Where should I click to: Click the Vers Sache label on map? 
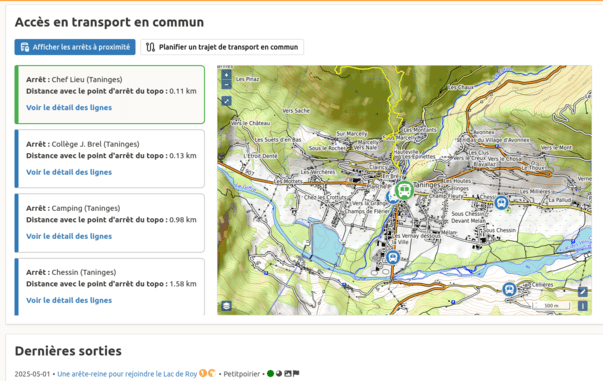coord(296,111)
